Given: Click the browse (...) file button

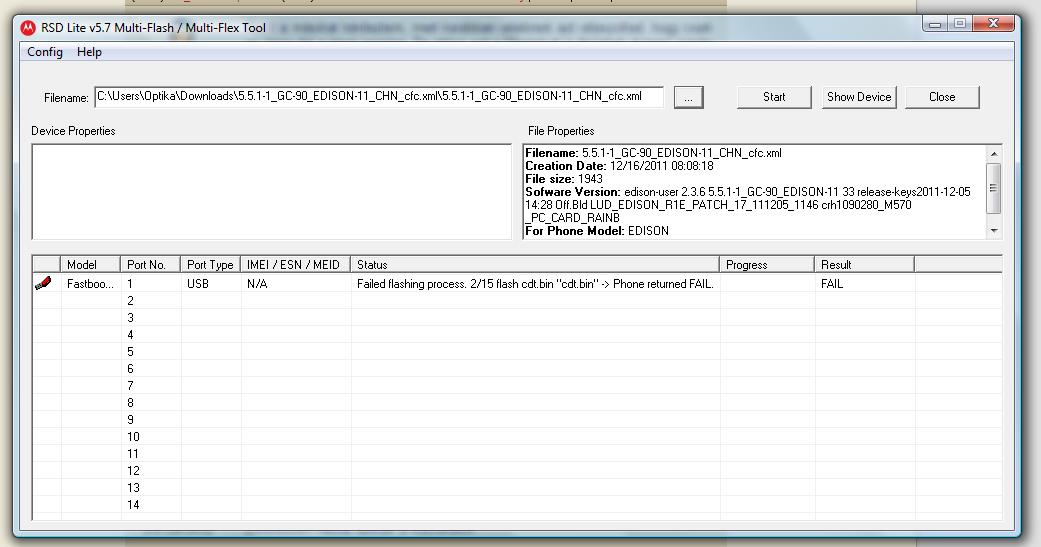Looking at the screenshot, I should (688, 98).
